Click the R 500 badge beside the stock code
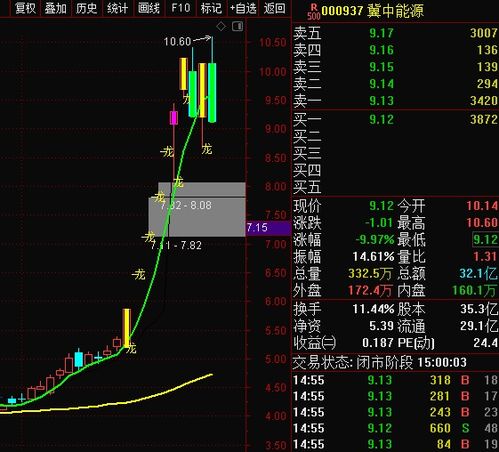This screenshot has height=452, width=499. point(314,12)
